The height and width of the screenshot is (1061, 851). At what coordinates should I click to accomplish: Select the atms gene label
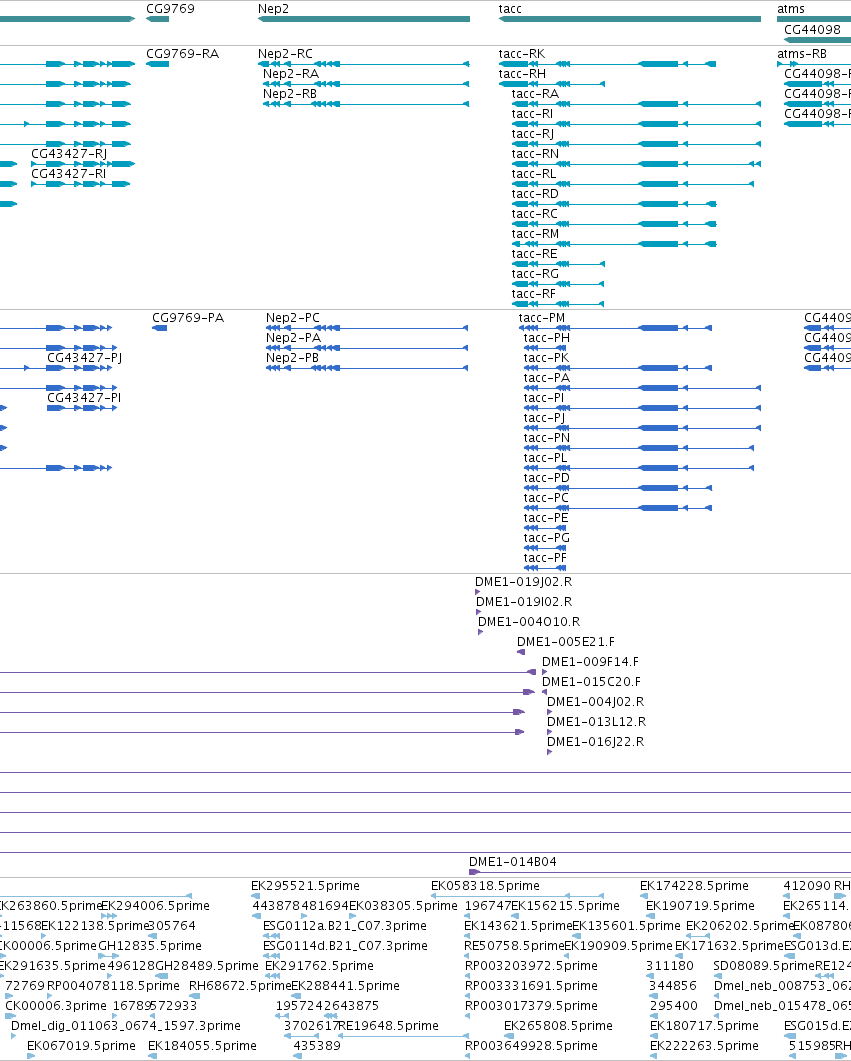click(790, 9)
